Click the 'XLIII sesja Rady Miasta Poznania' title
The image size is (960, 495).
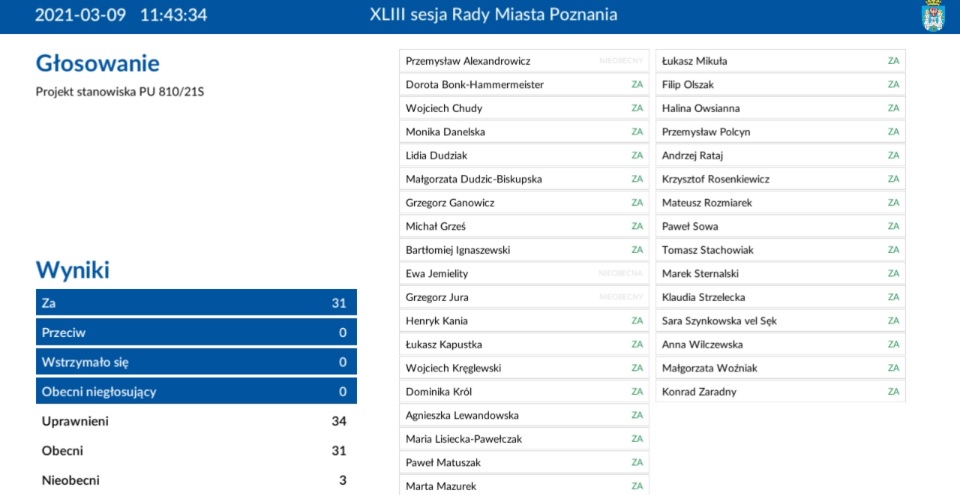pos(493,15)
